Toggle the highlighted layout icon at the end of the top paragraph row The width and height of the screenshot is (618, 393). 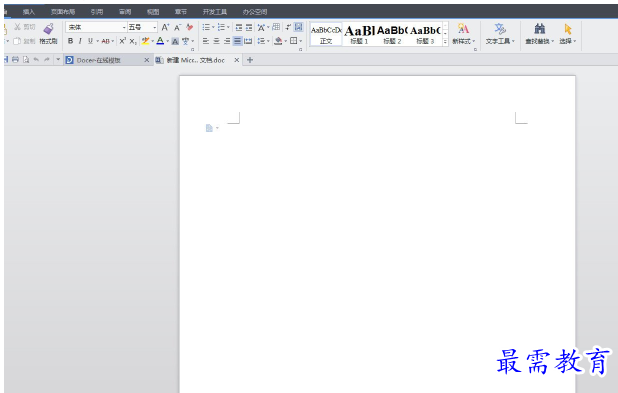299,27
